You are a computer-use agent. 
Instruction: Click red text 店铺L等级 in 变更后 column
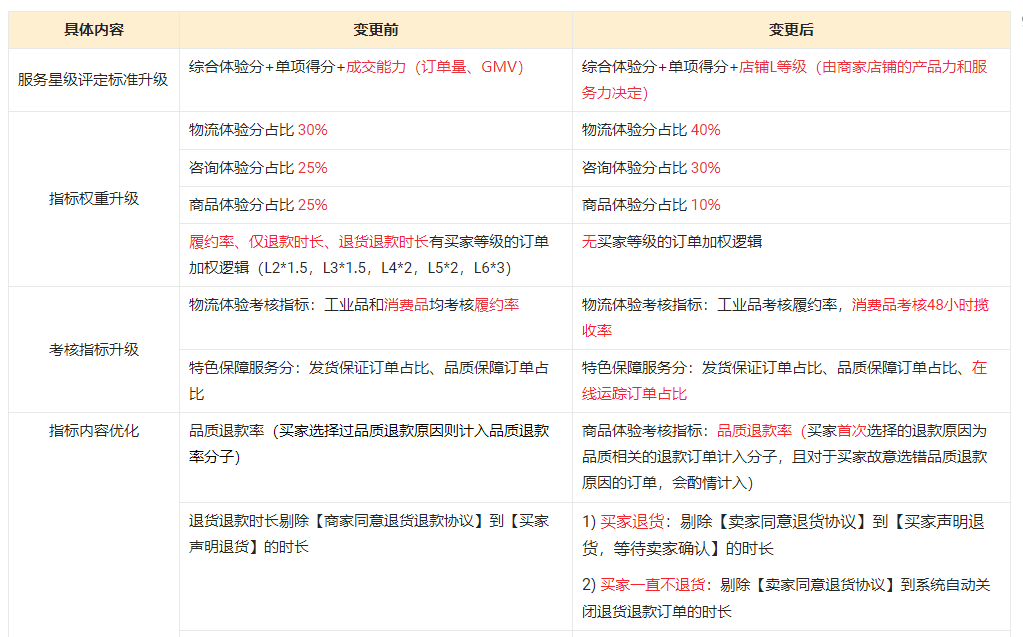point(772,67)
